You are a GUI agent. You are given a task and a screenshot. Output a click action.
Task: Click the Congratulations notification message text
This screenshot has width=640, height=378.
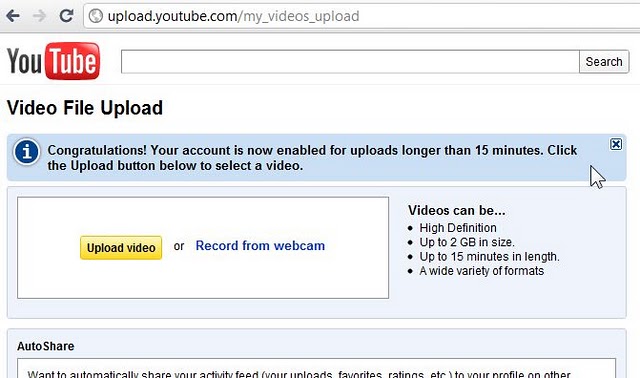pos(312,158)
